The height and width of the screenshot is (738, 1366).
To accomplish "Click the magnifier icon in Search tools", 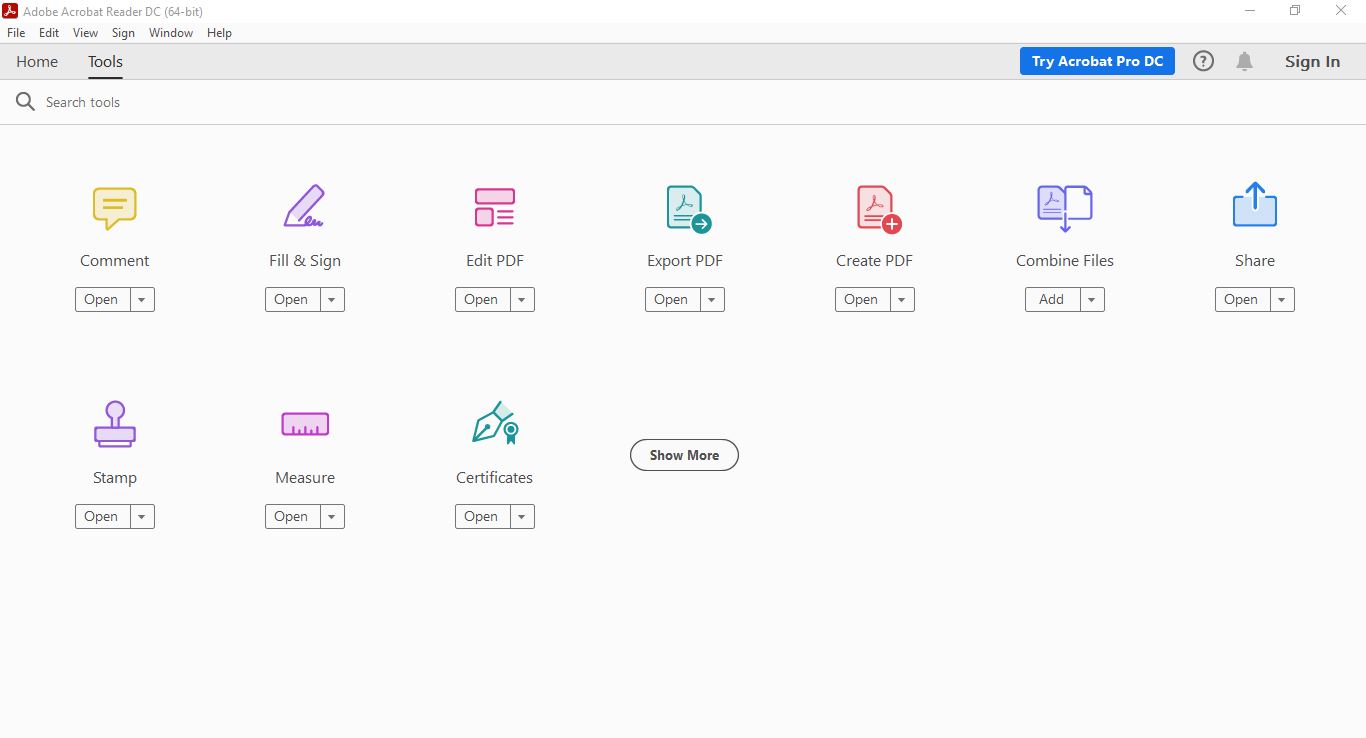I will (x=25, y=102).
